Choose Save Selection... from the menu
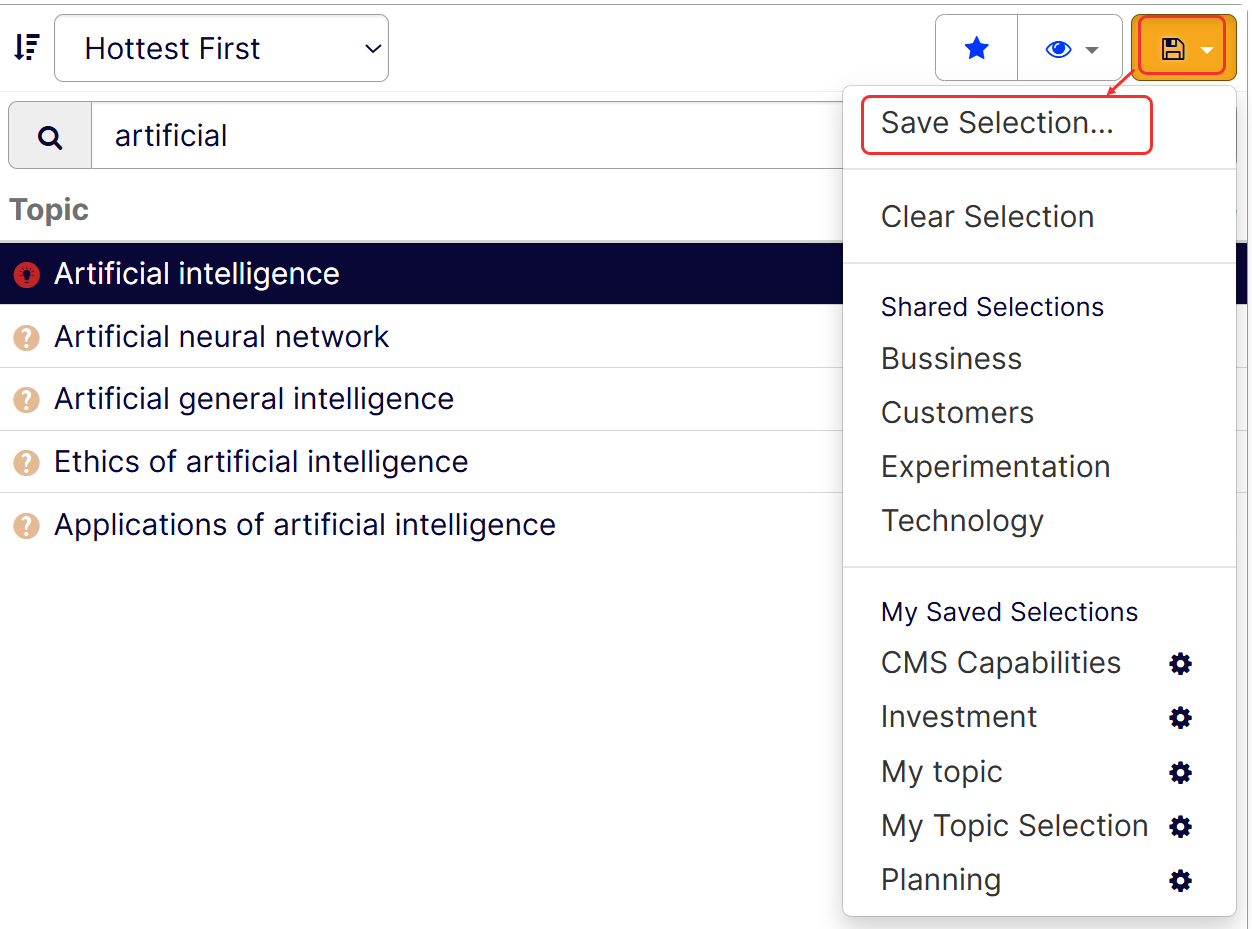 [x=997, y=123]
